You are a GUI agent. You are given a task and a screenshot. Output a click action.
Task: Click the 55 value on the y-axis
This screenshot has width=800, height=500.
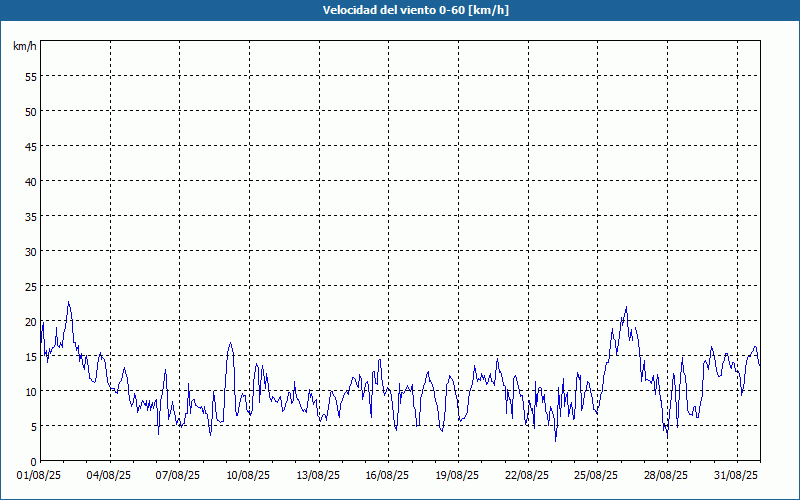pos(31,77)
